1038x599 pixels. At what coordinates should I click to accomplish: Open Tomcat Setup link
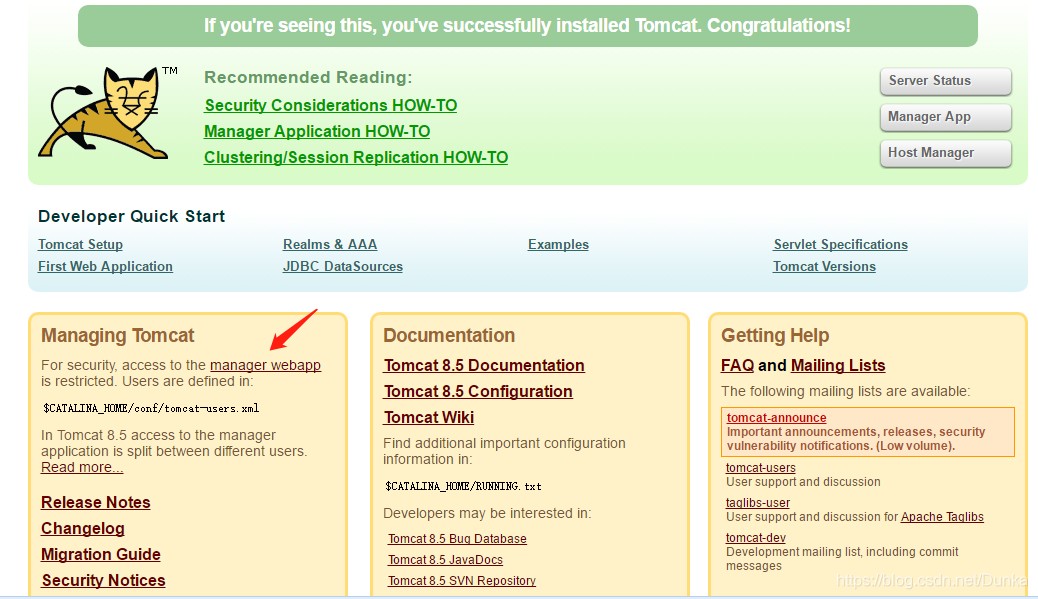[80, 244]
